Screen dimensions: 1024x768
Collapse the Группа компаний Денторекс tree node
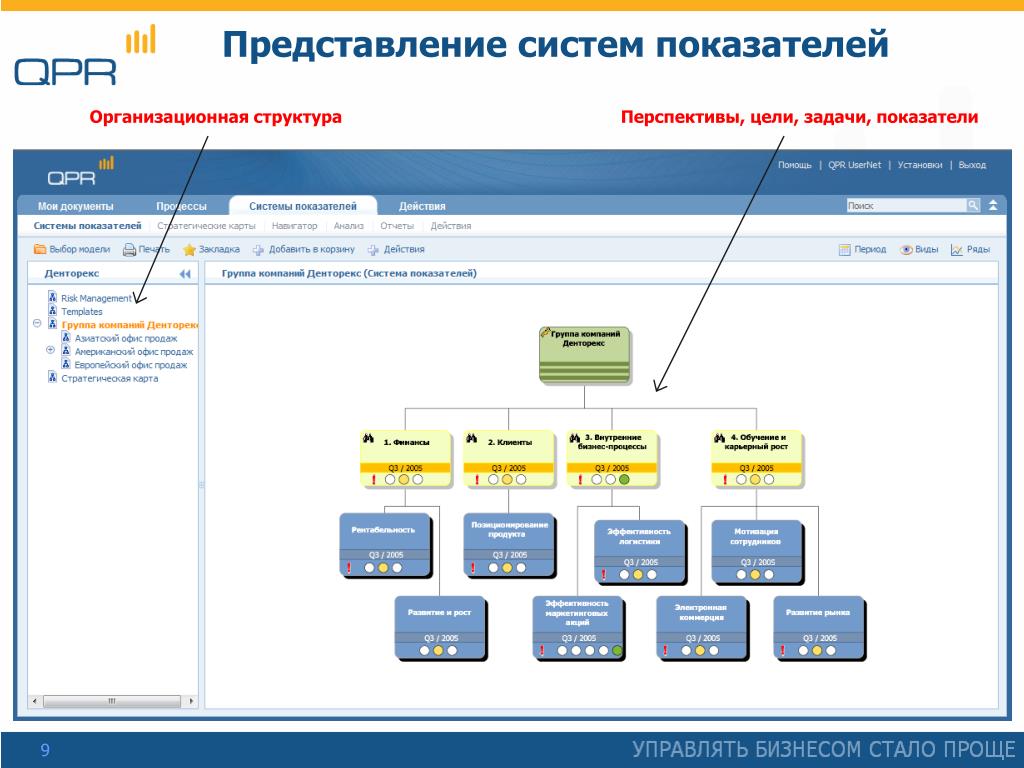pyautogui.click(x=37, y=323)
